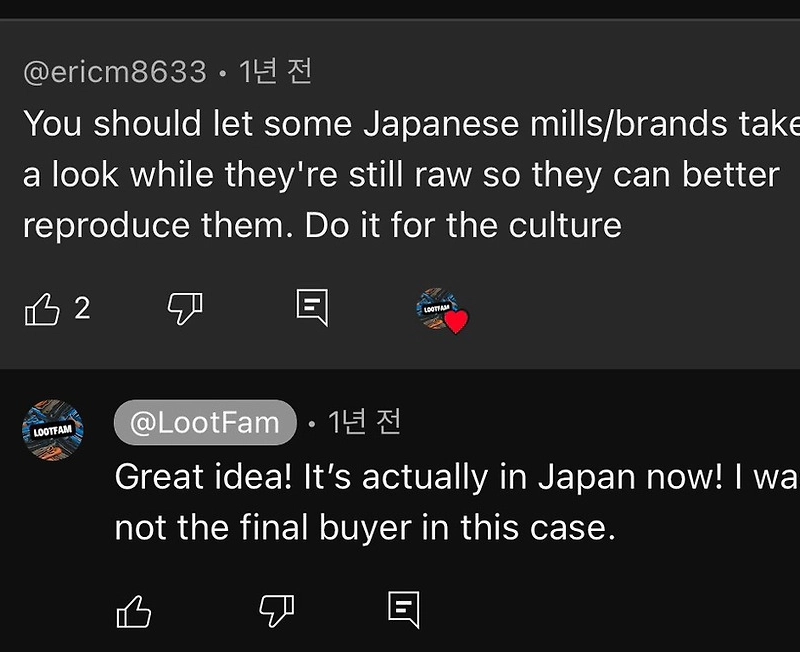Click the 'Great idea!' reply line
The width and height of the screenshot is (800, 652).
pos(205,477)
